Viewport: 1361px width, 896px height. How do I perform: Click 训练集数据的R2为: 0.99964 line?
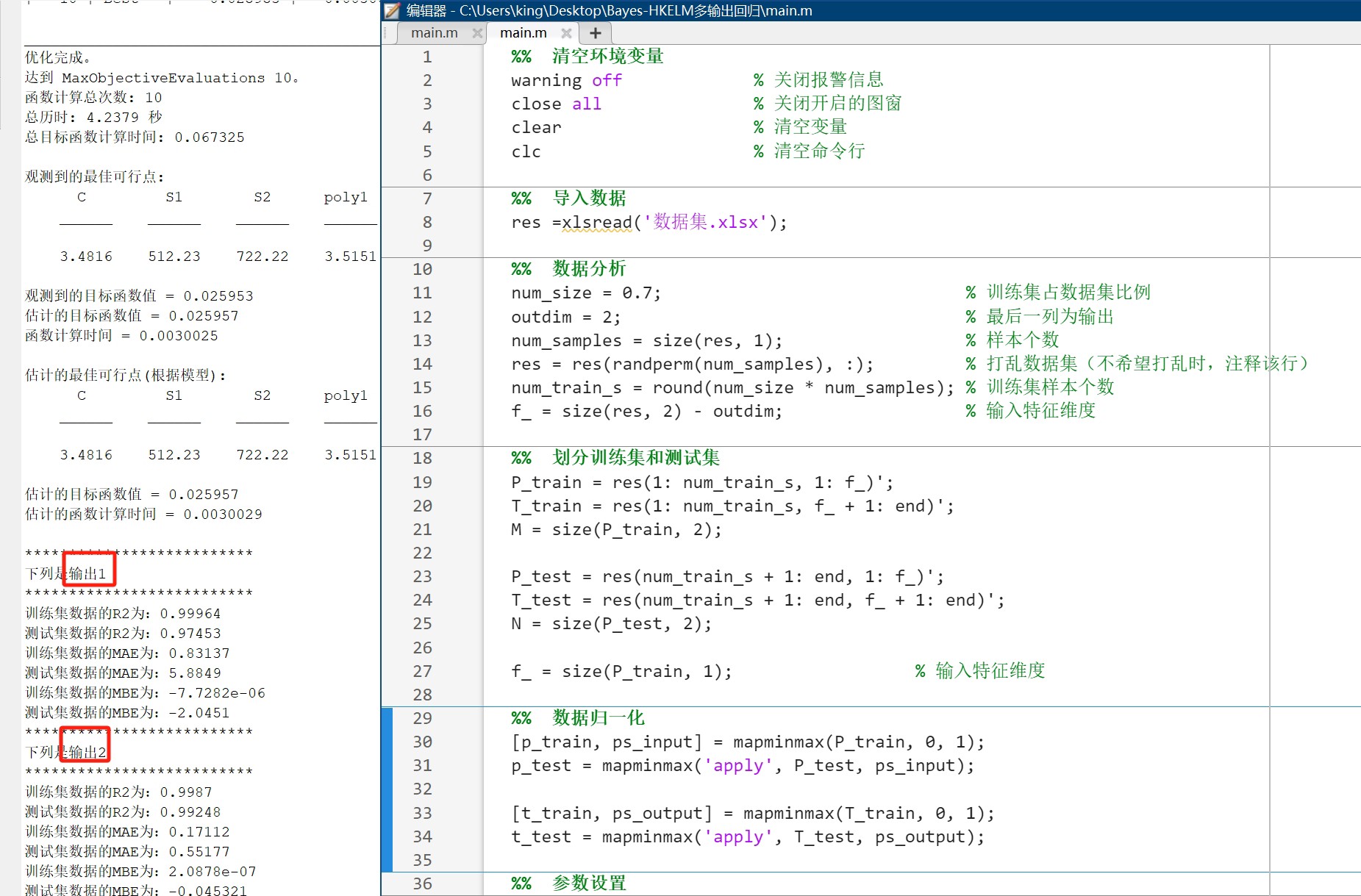tap(123, 613)
